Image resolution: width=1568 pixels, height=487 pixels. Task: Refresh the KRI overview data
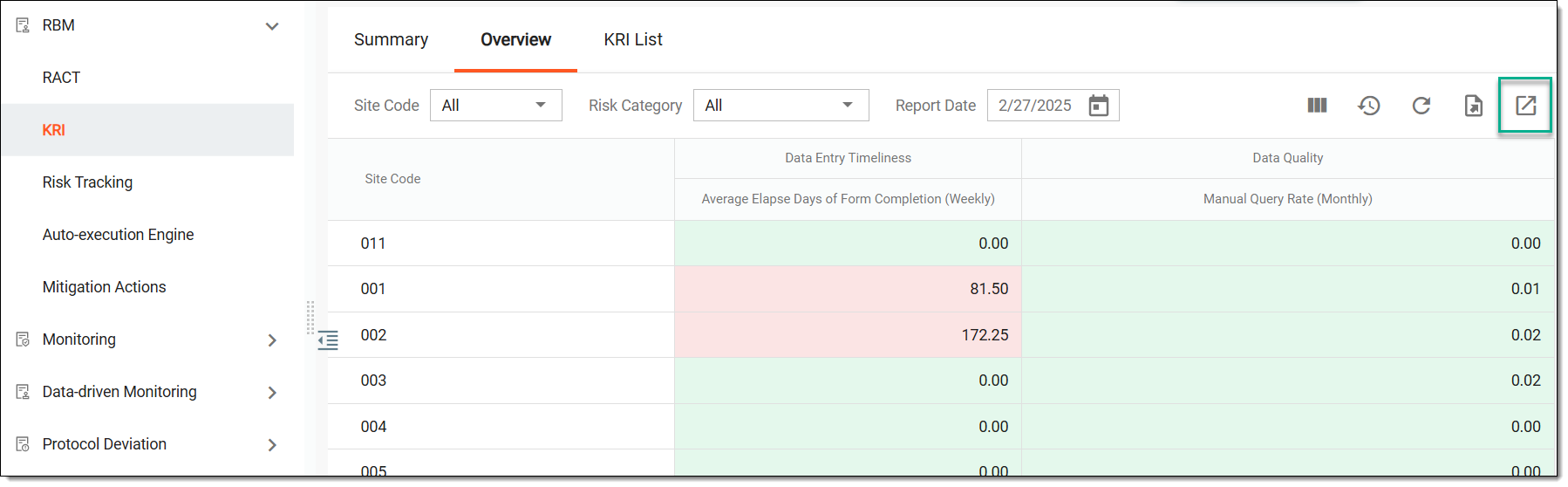click(x=1421, y=106)
